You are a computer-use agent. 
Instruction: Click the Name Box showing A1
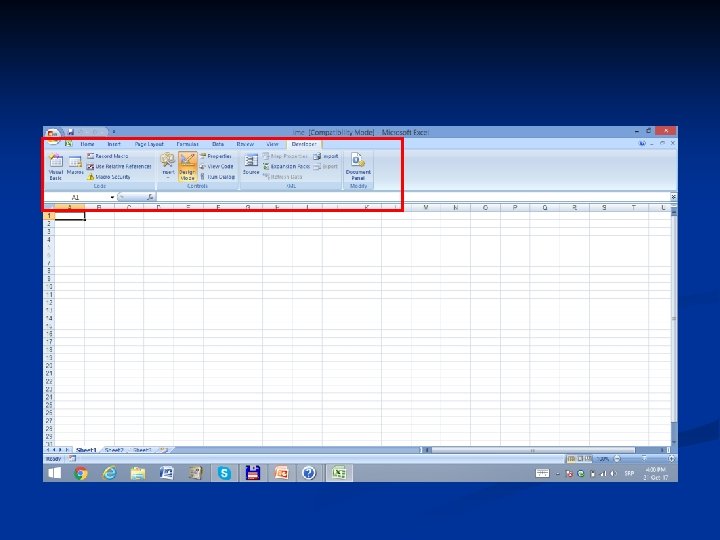tap(76, 197)
